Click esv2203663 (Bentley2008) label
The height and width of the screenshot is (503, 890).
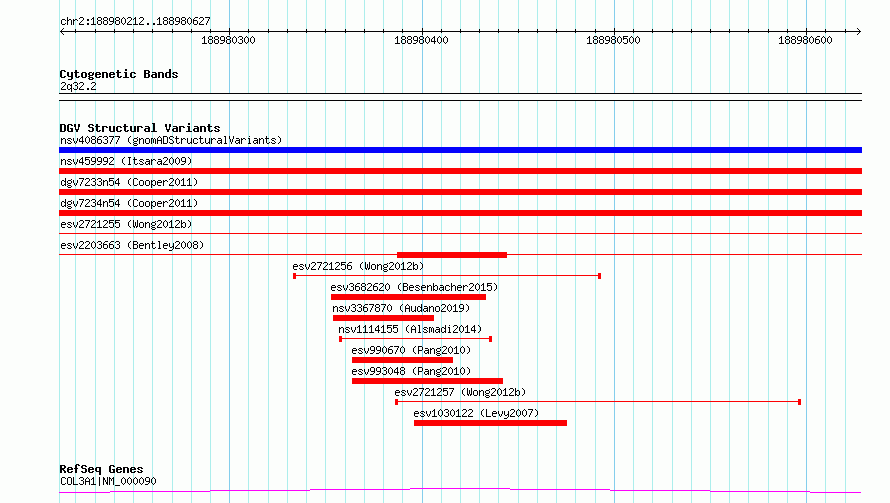(132, 245)
